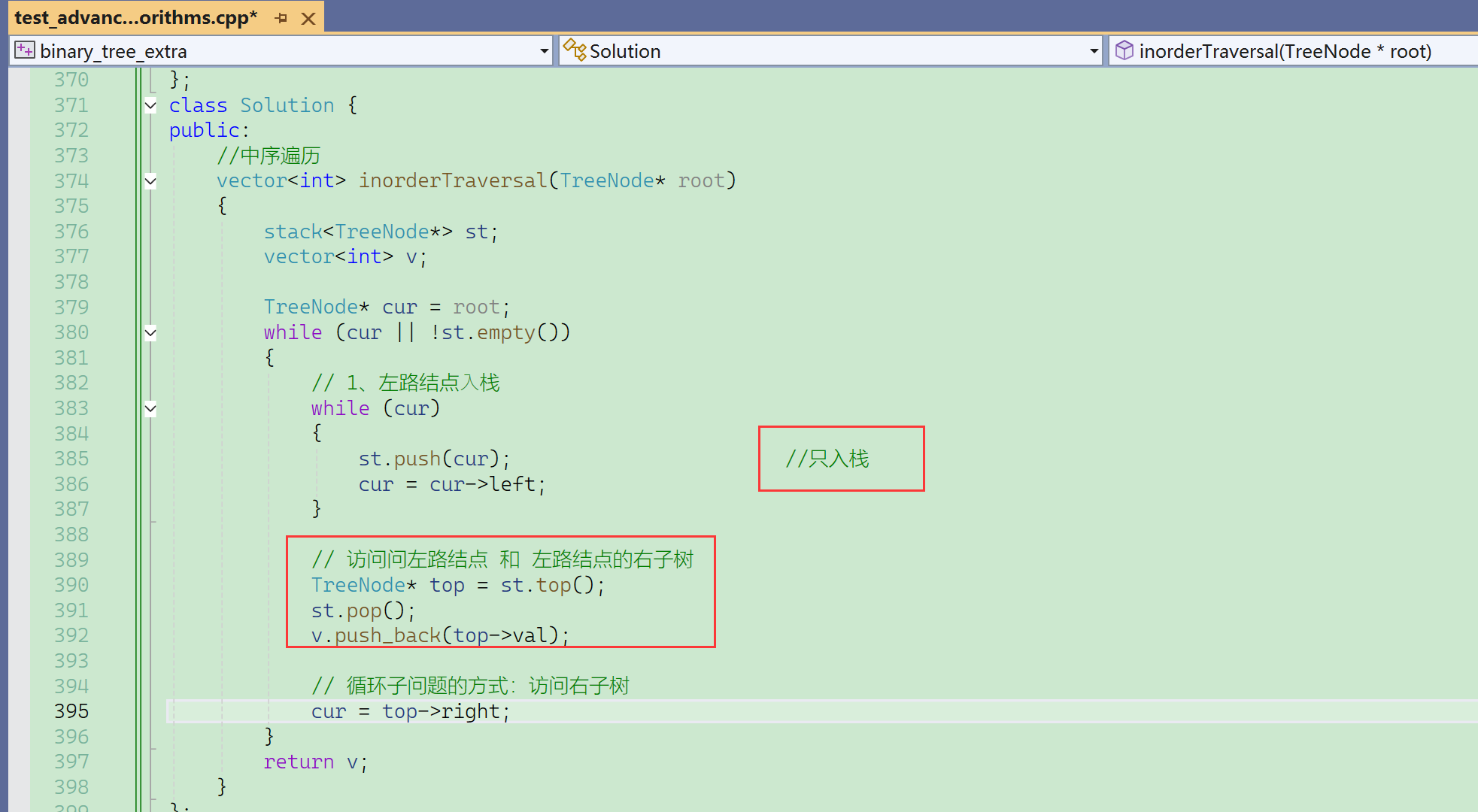Close the test_advanc...orithms.cpp tab
1478x812 pixels.
click(308, 19)
